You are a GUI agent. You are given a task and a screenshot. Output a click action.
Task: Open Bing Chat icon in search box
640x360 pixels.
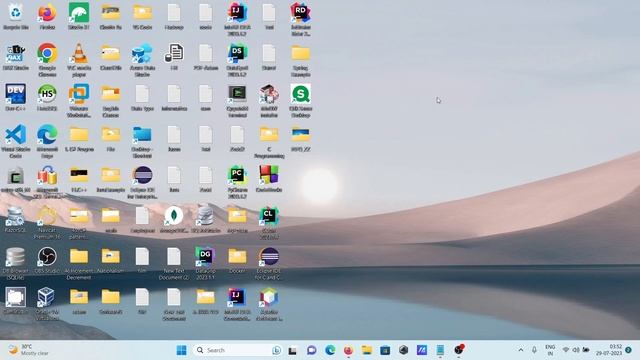click(x=276, y=350)
